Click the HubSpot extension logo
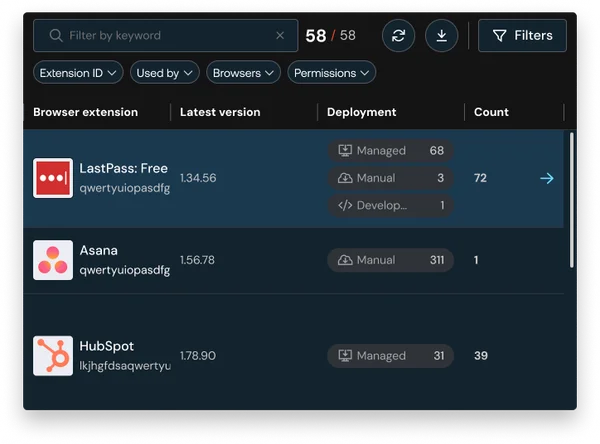Viewport: 600px width, 444px height. click(x=53, y=356)
